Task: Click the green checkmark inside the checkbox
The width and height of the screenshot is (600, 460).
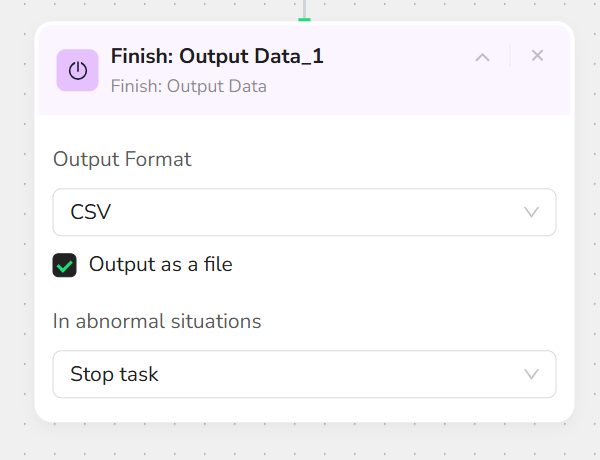Action: [x=65, y=265]
